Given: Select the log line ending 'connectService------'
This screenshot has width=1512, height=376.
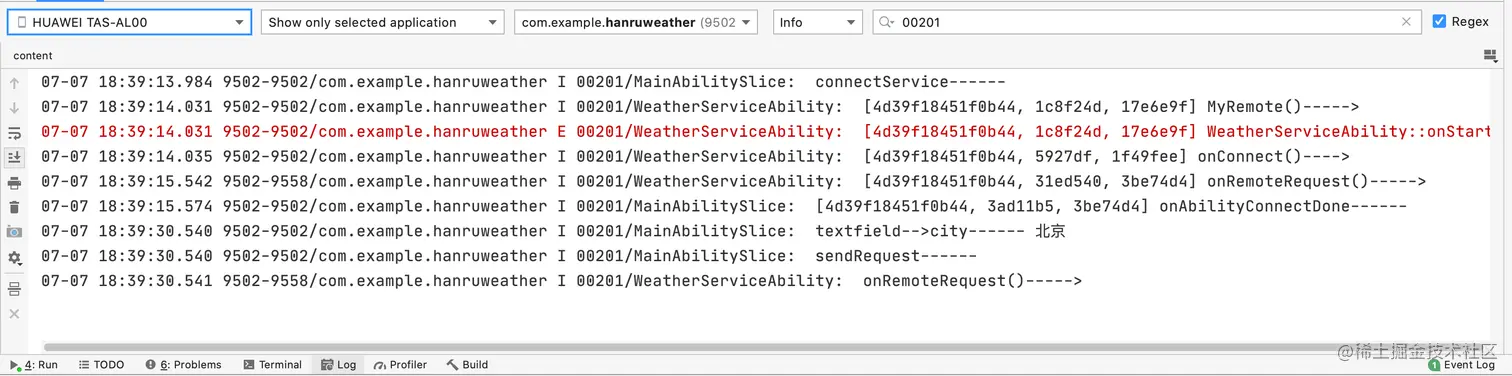Looking at the screenshot, I should (523, 83).
